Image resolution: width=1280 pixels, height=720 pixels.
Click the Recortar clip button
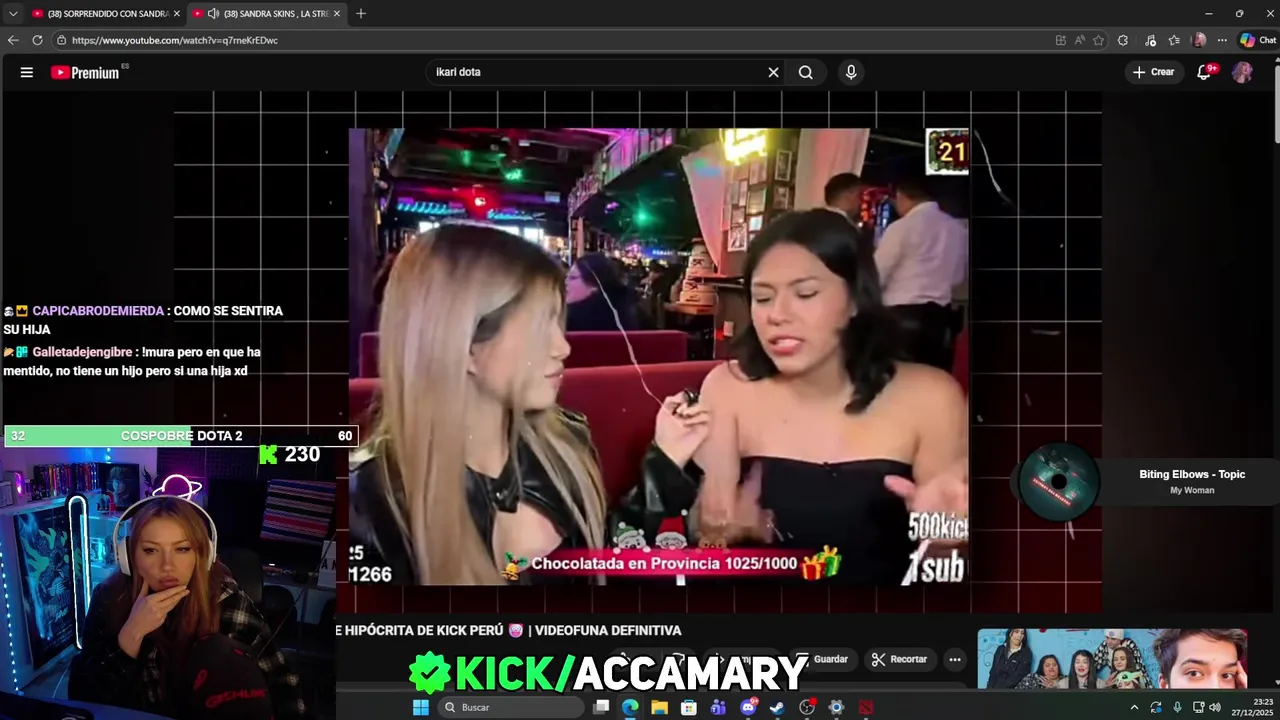899,659
